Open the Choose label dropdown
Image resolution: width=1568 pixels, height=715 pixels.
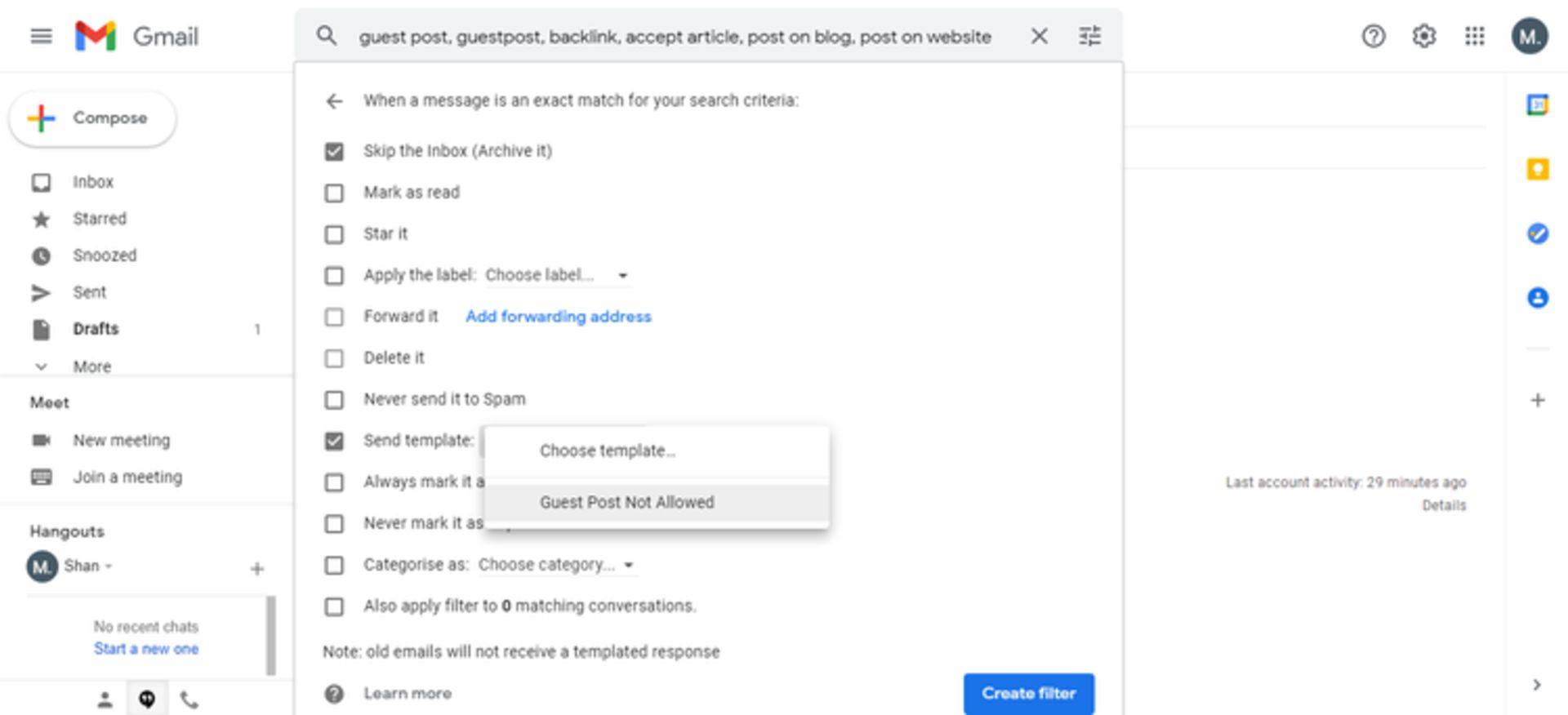tap(556, 275)
